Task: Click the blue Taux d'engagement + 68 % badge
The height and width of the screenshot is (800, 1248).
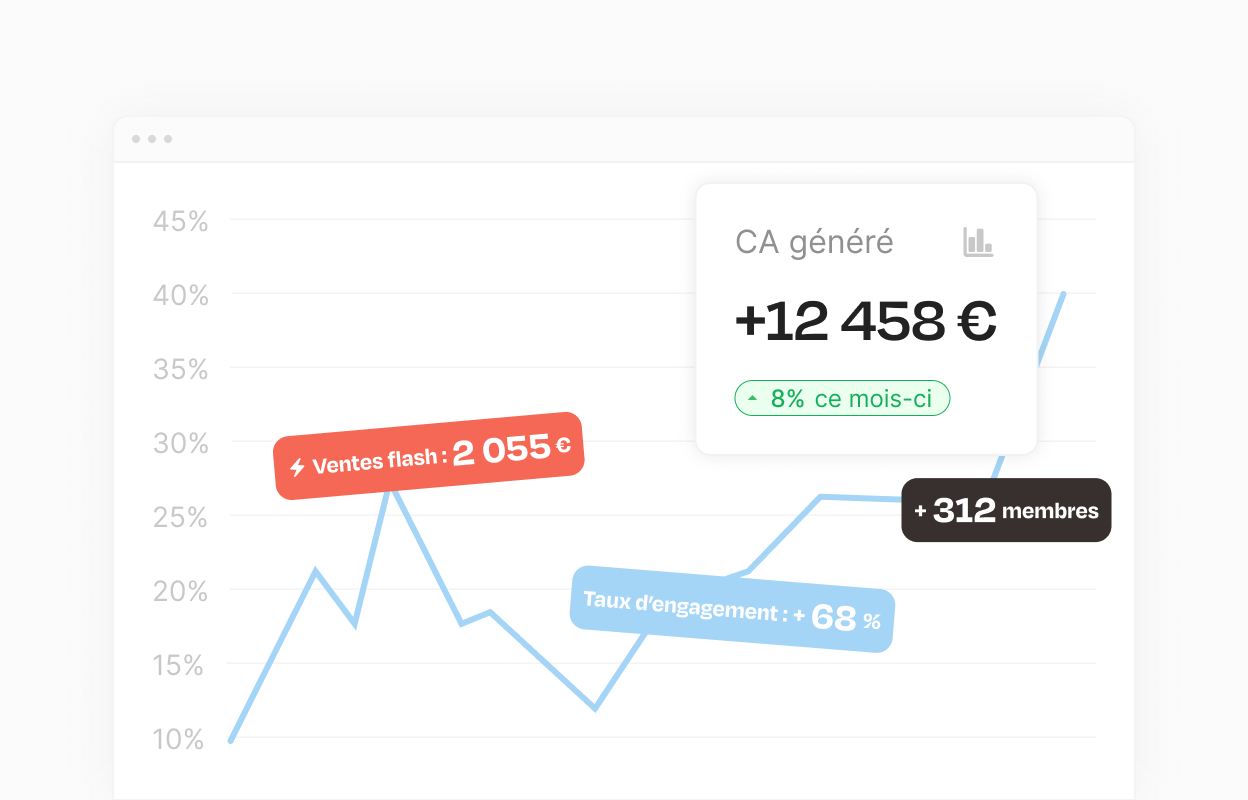Action: click(x=732, y=609)
